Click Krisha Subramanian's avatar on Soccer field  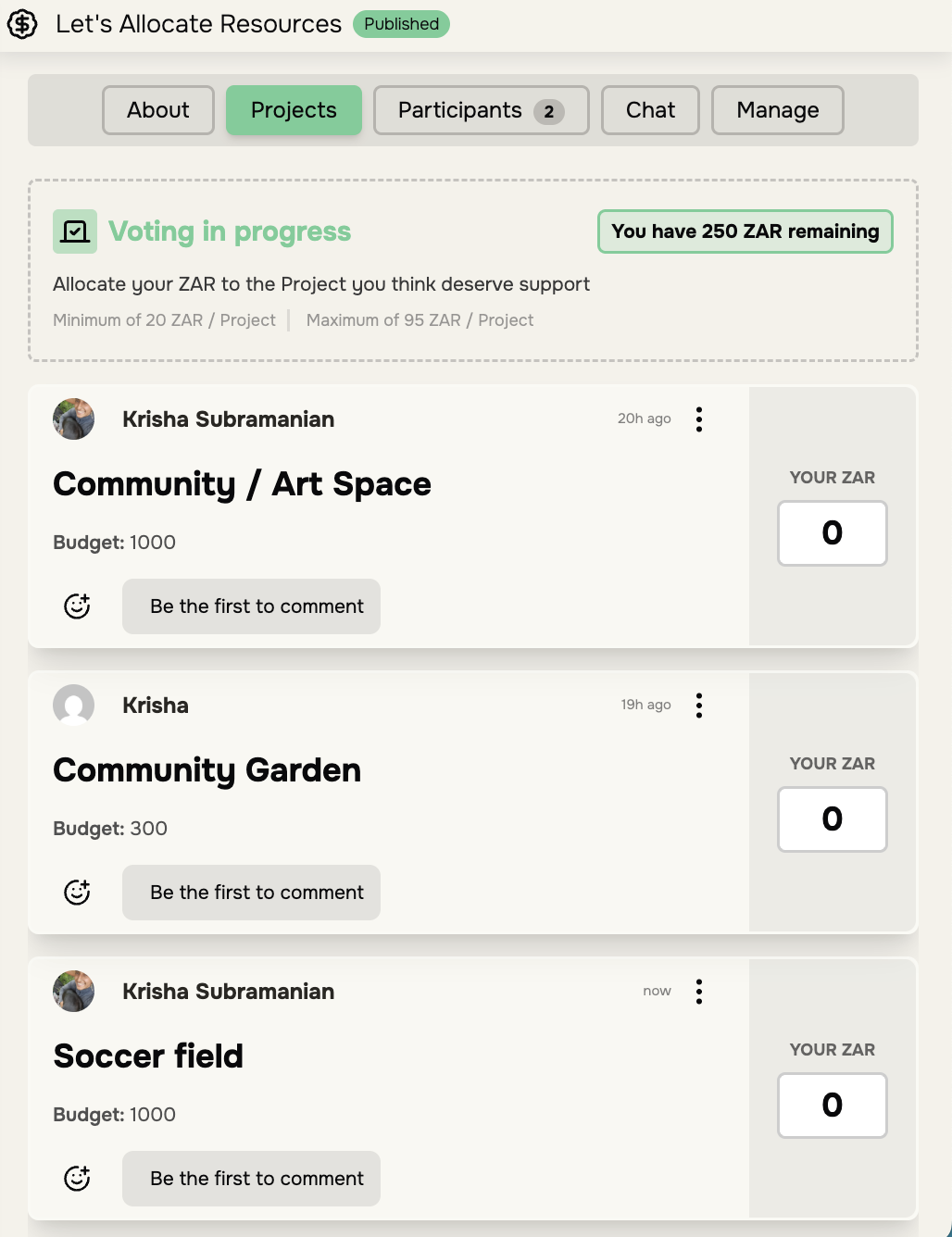coord(74,992)
